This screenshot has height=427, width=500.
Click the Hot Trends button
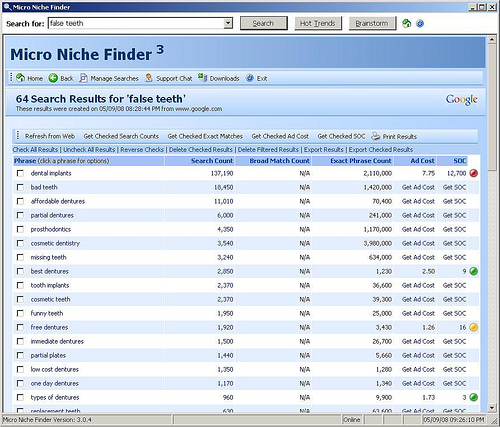coord(318,23)
